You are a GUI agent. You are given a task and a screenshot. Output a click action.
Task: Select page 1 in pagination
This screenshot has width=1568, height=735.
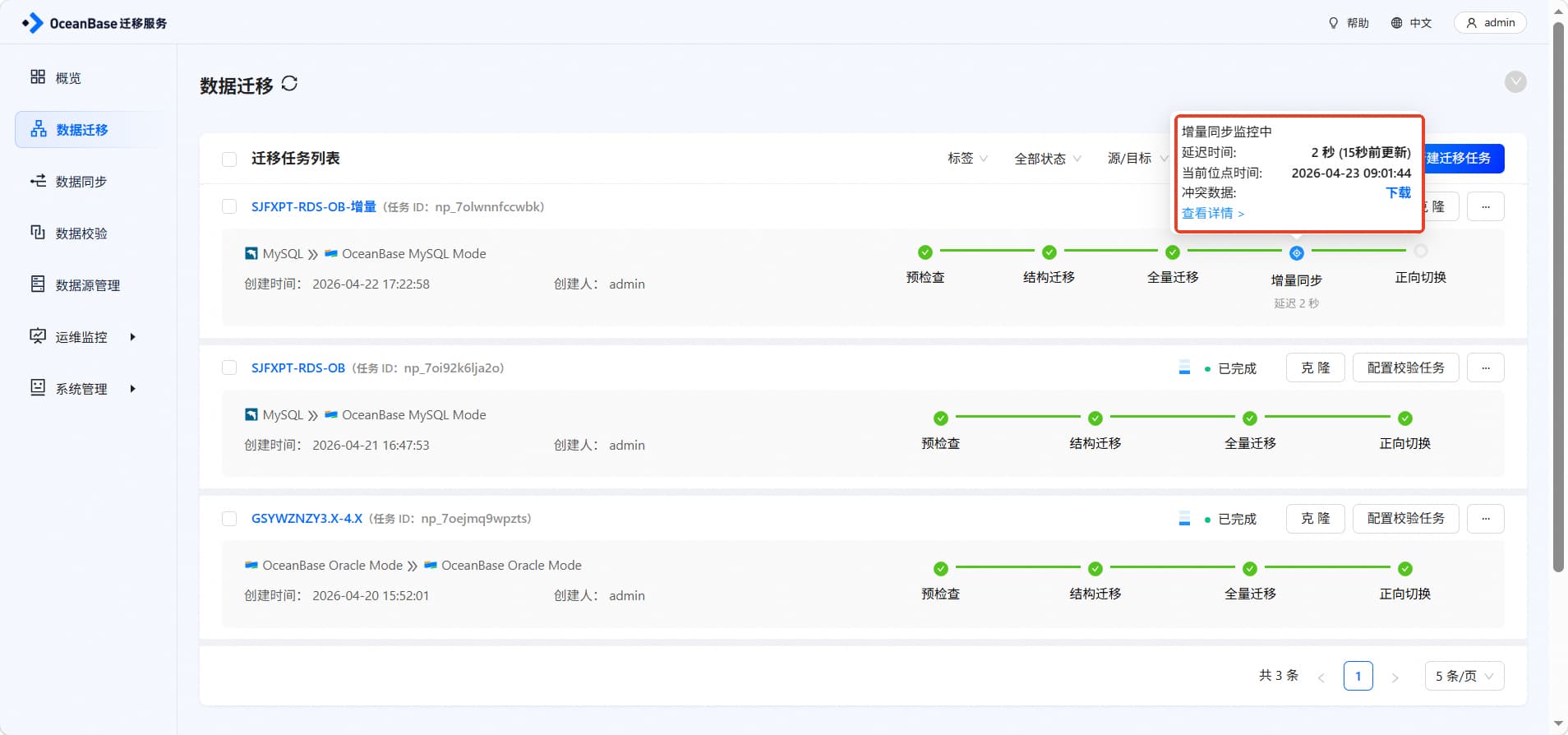click(x=1358, y=676)
